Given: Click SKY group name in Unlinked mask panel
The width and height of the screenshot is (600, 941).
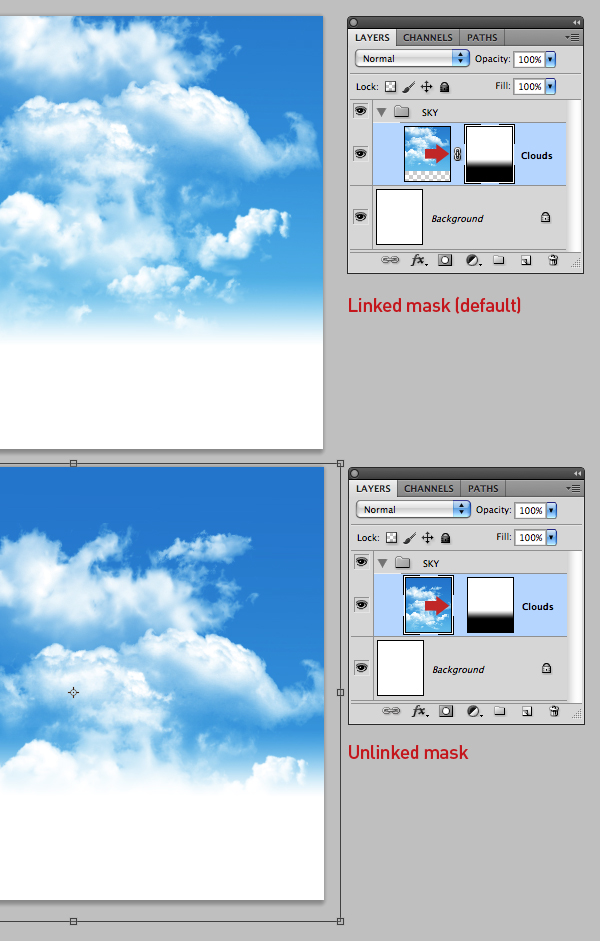Looking at the screenshot, I should point(431,564).
